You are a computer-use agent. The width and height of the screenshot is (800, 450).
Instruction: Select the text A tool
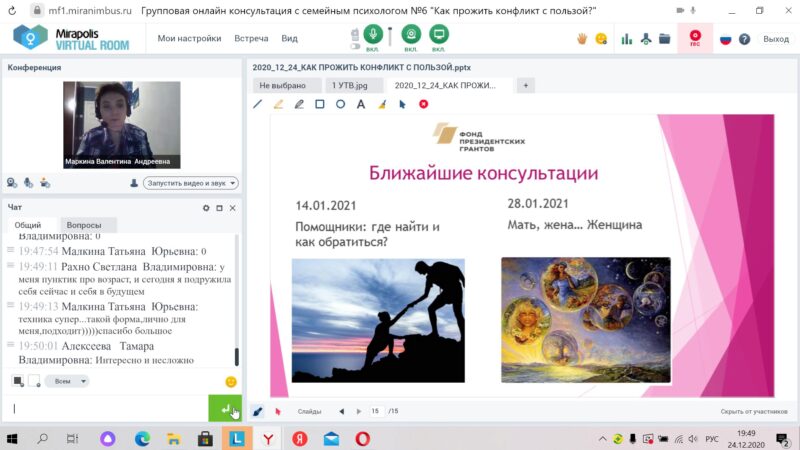[x=361, y=104]
